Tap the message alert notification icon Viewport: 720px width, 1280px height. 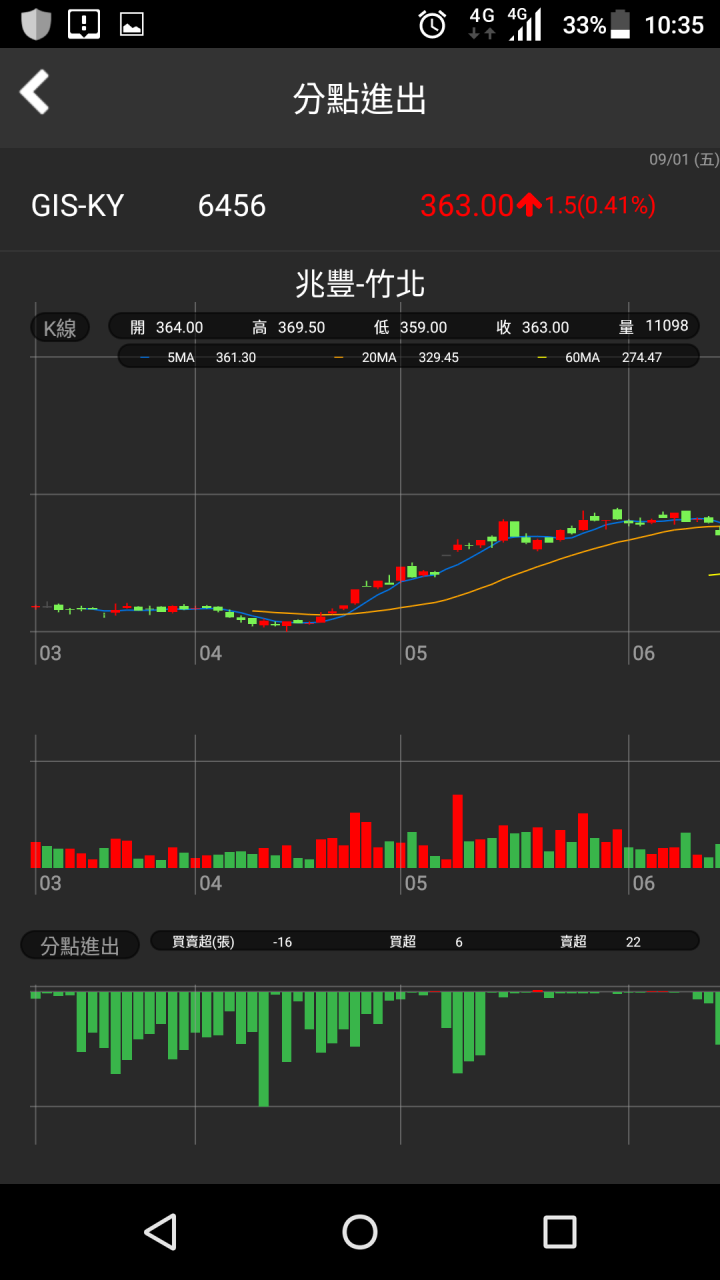(x=84, y=24)
